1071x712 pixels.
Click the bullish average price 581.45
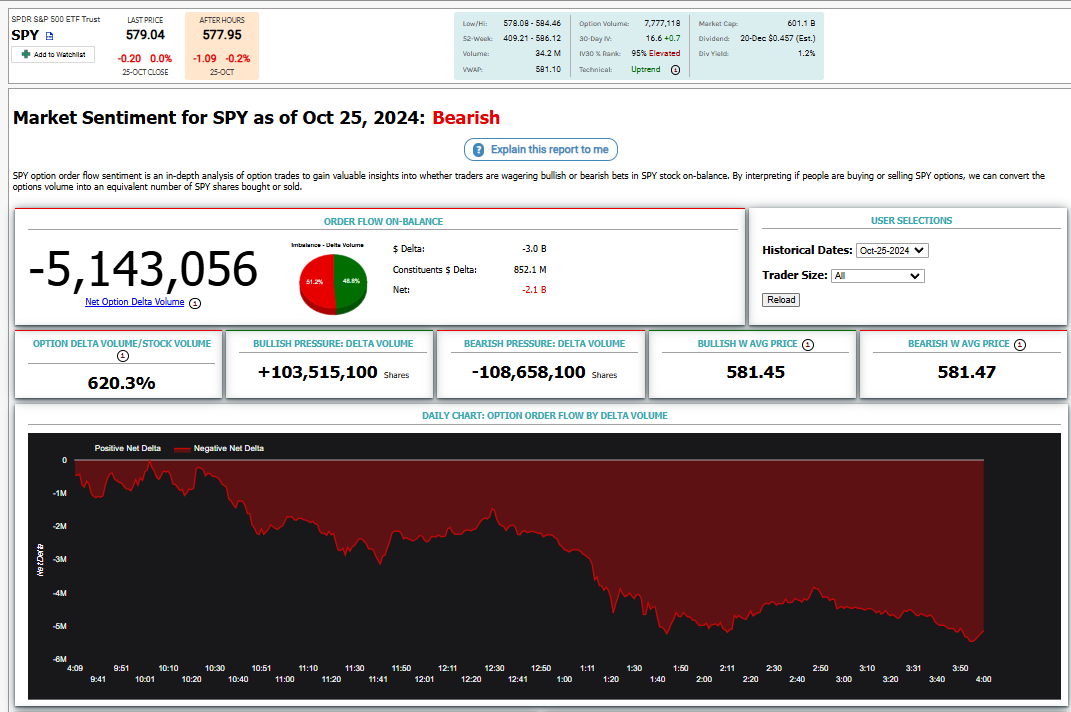755,372
